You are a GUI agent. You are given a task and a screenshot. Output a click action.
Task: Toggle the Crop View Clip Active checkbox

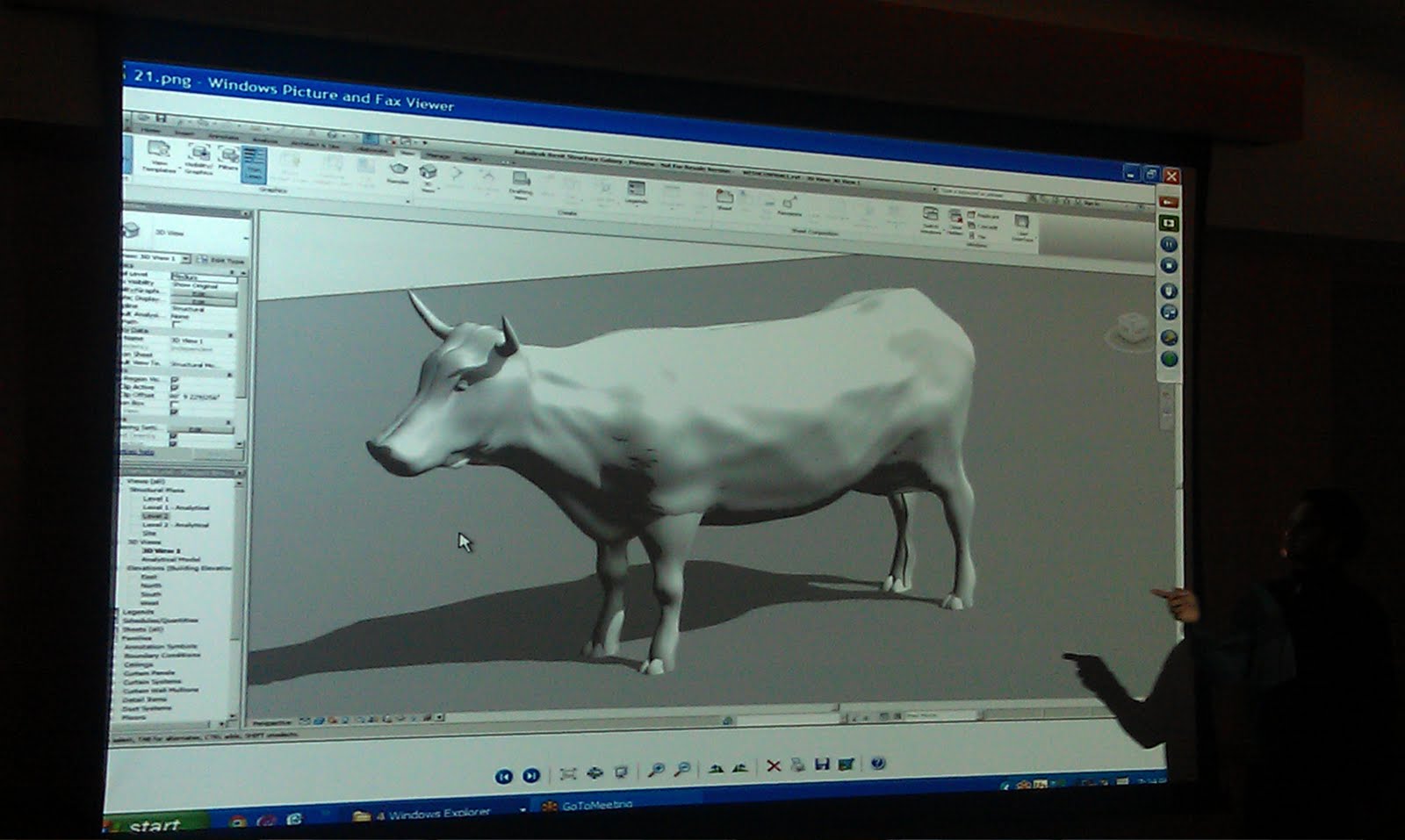point(175,388)
